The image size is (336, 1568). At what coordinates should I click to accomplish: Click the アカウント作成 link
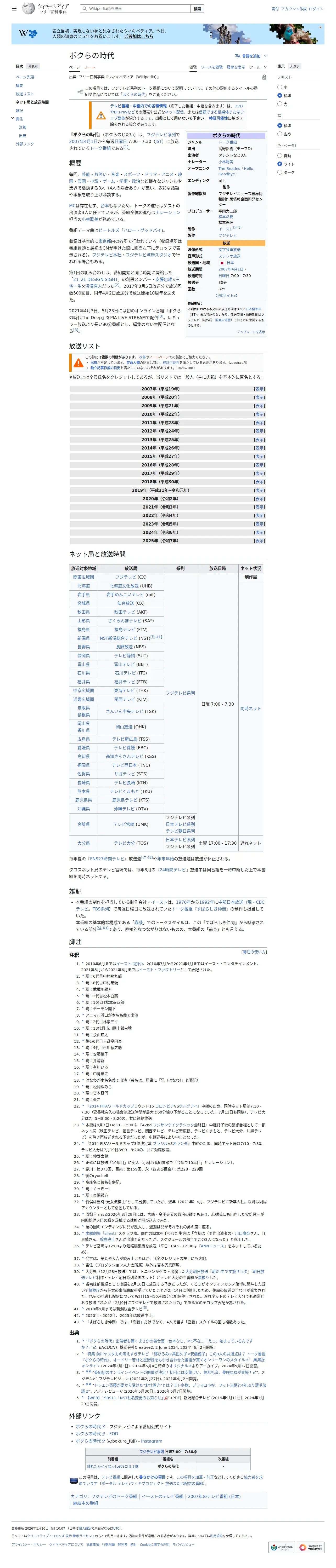(x=294, y=9)
